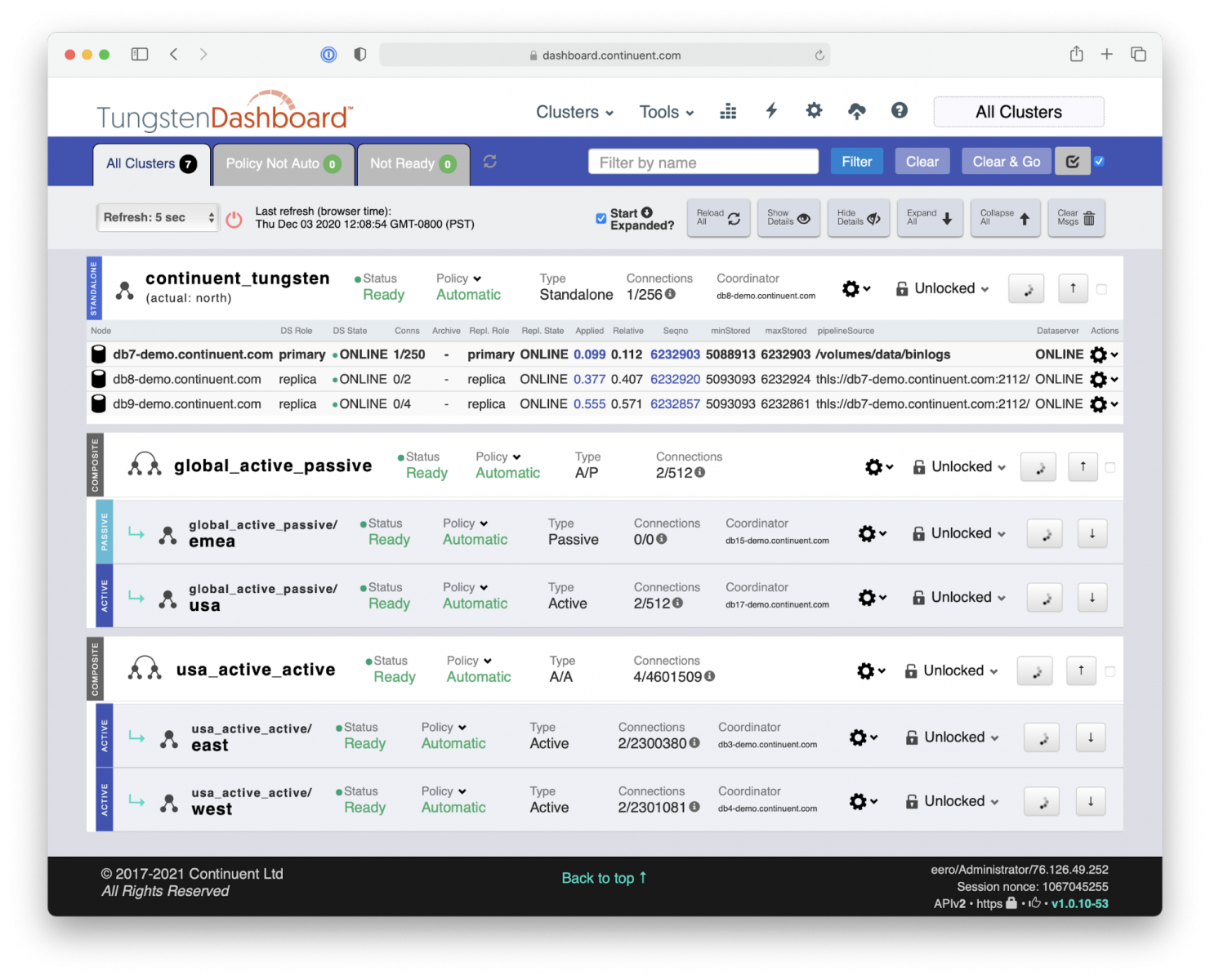Click the edit checkmark icon near Clear & Go
1210x980 pixels.
(1073, 162)
